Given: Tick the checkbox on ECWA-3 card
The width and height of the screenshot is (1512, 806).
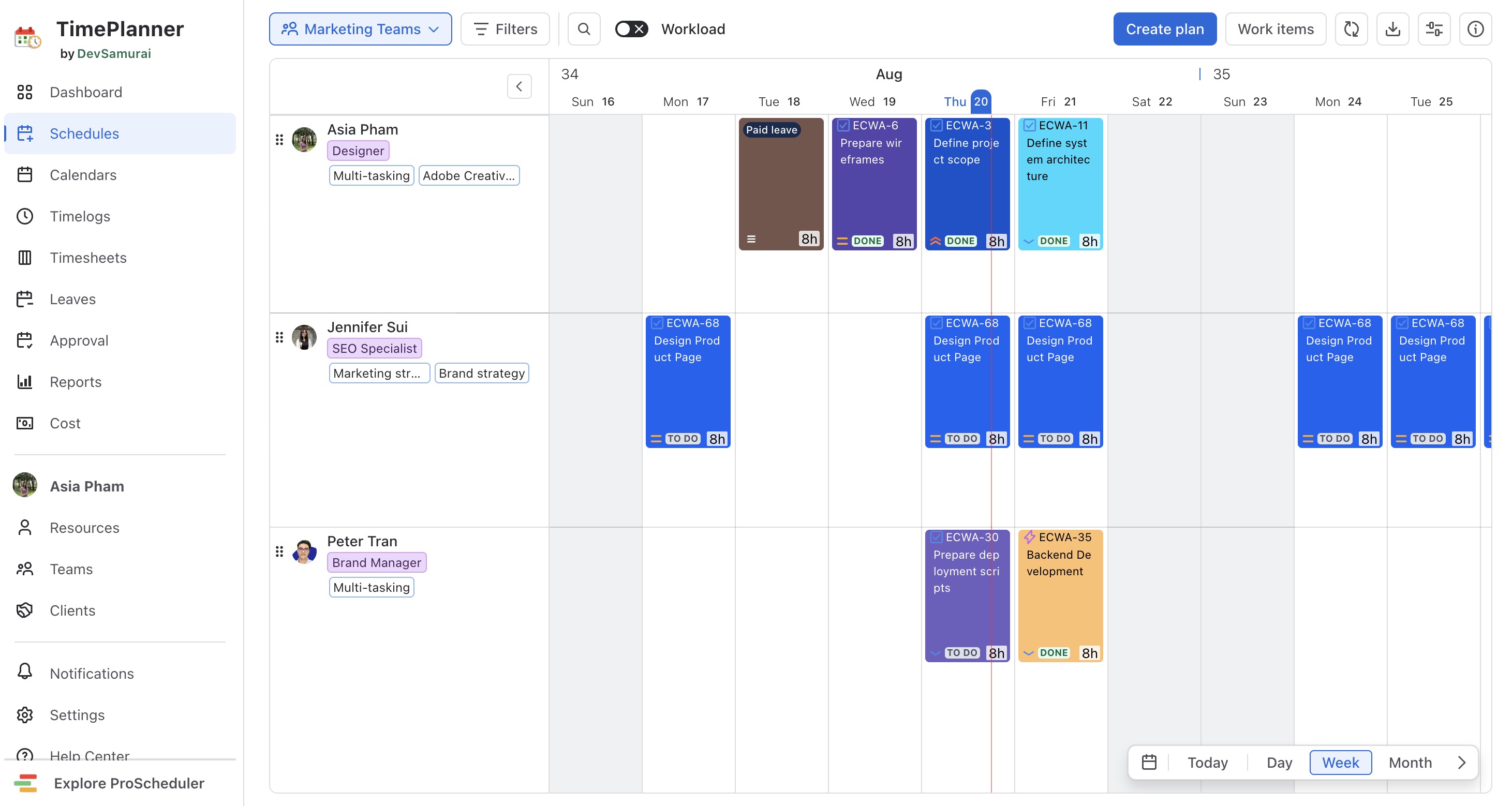Looking at the screenshot, I should 937,126.
